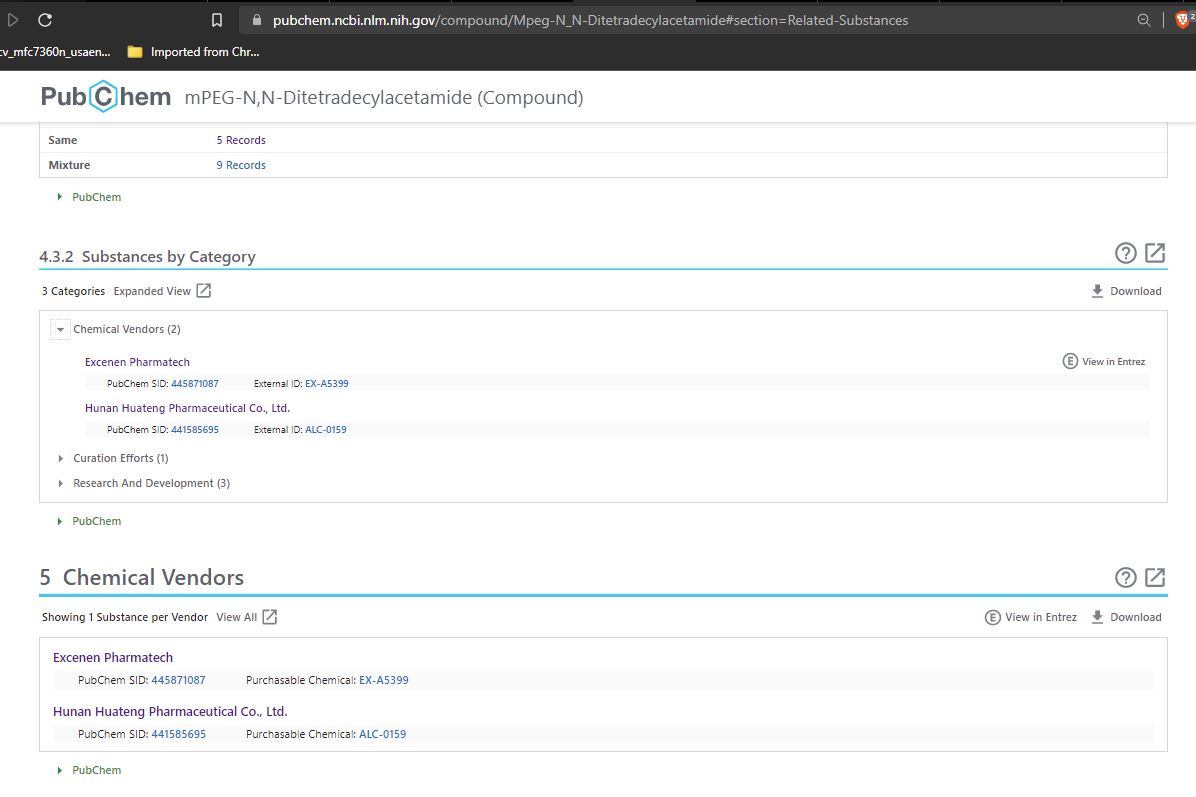Open help for Chemical Vendors section
1196x797 pixels.
(1125, 577)
